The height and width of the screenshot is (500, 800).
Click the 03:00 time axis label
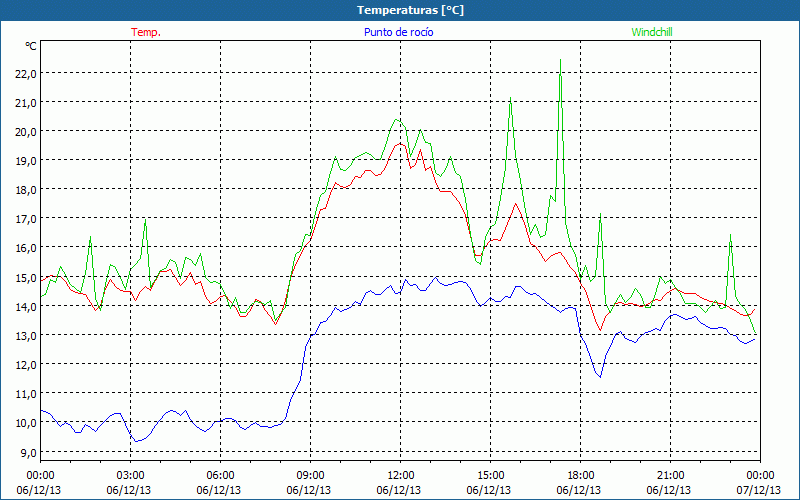[130, 476]
